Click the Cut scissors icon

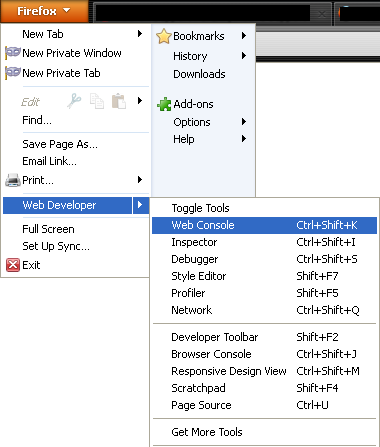click(74, 101)
